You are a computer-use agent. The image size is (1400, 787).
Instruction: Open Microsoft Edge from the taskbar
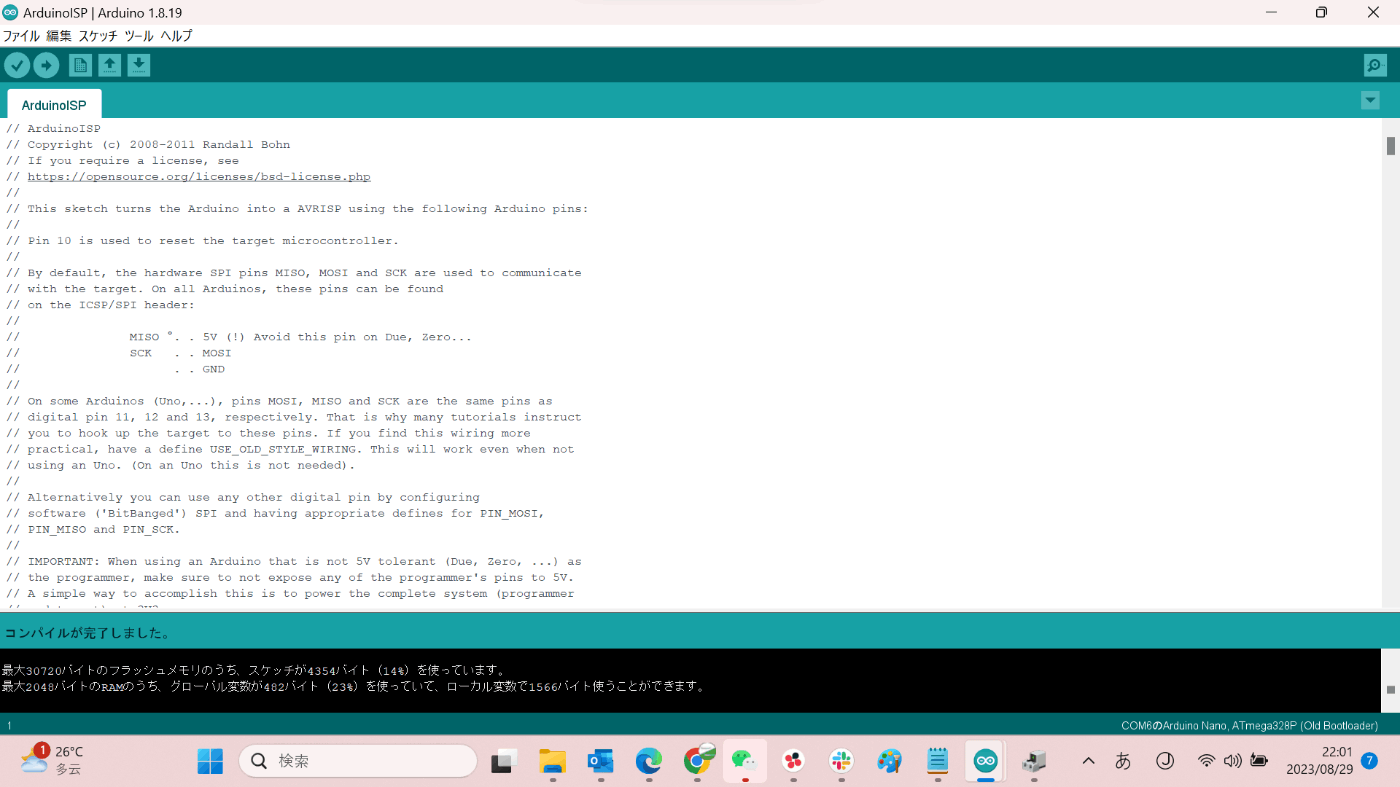point(649,761)
